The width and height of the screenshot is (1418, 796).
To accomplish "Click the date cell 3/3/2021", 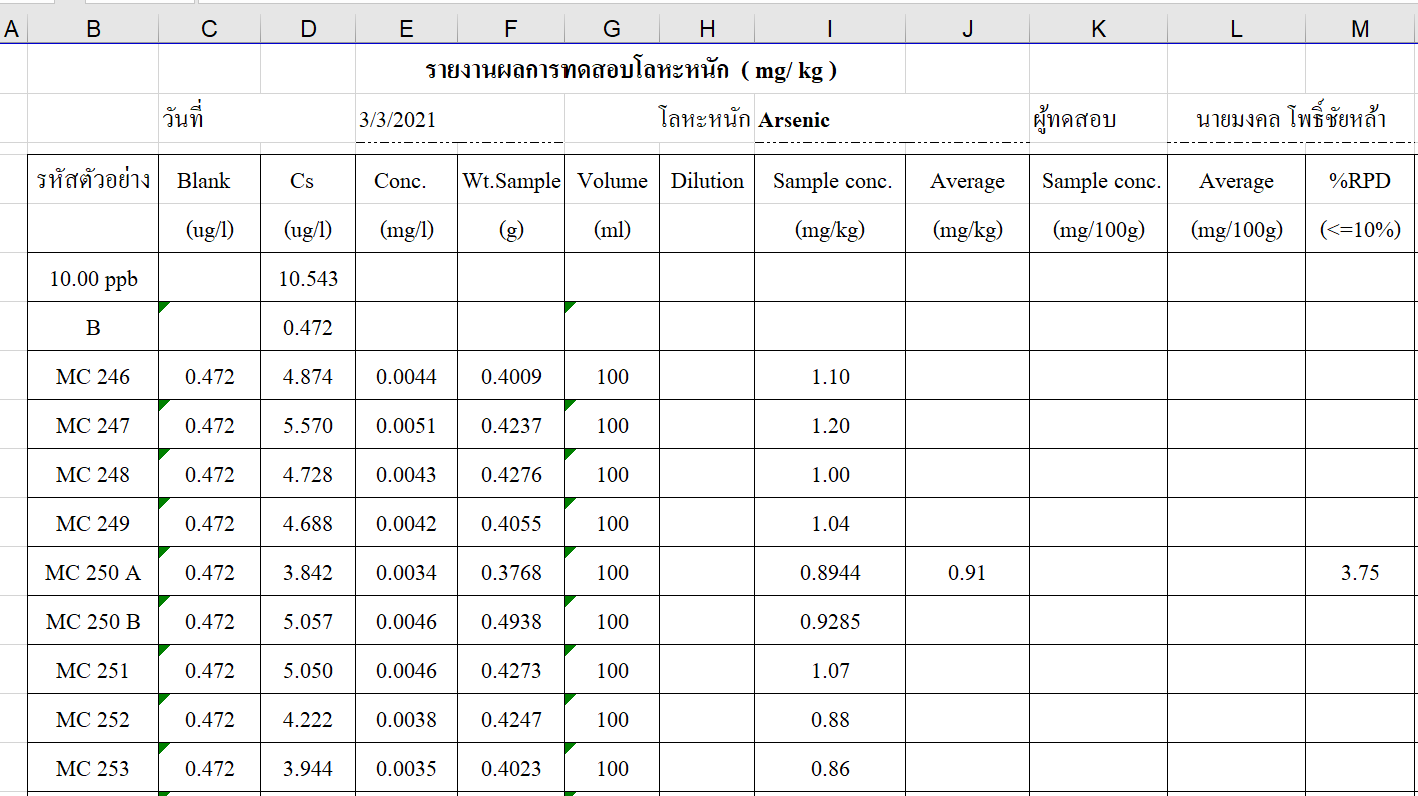I will [460, 120].
